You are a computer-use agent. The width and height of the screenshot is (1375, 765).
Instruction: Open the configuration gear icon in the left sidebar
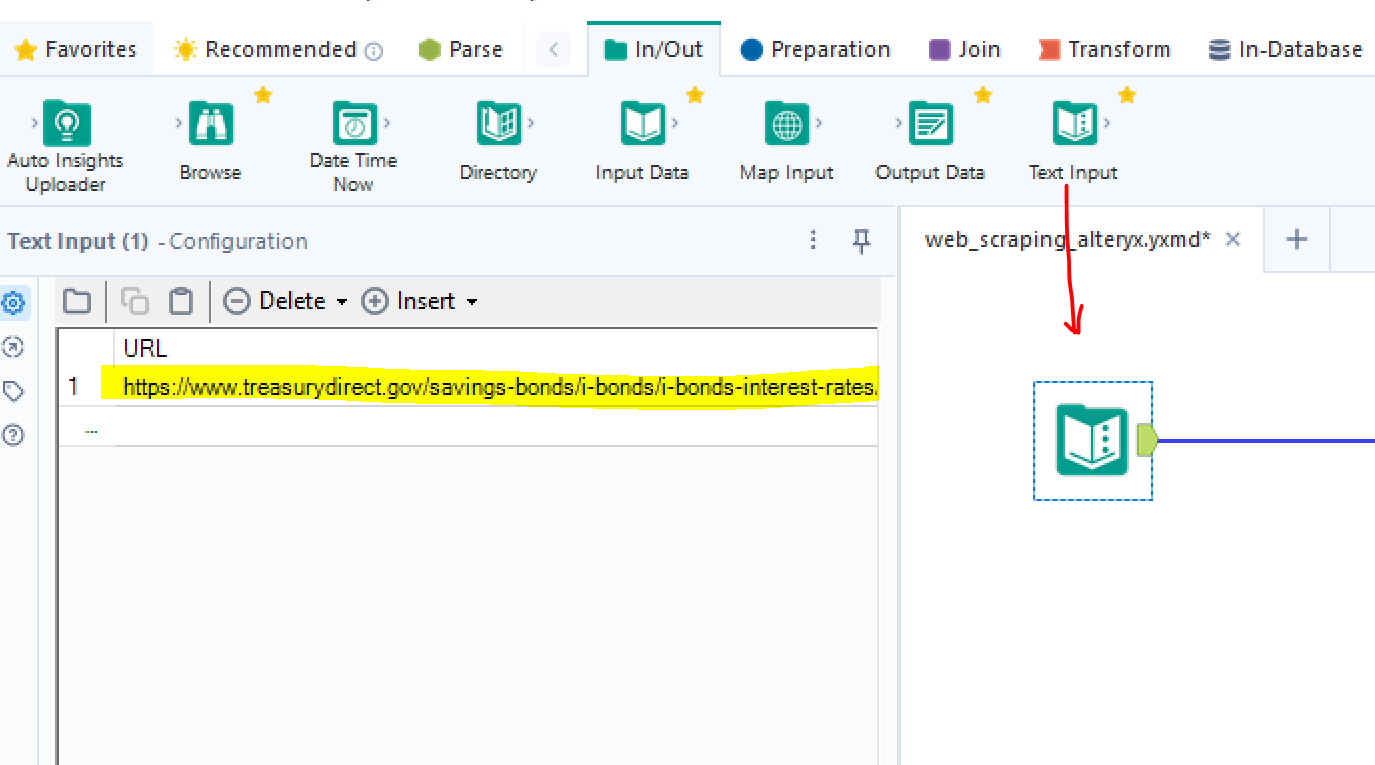[x=13, y=302]
